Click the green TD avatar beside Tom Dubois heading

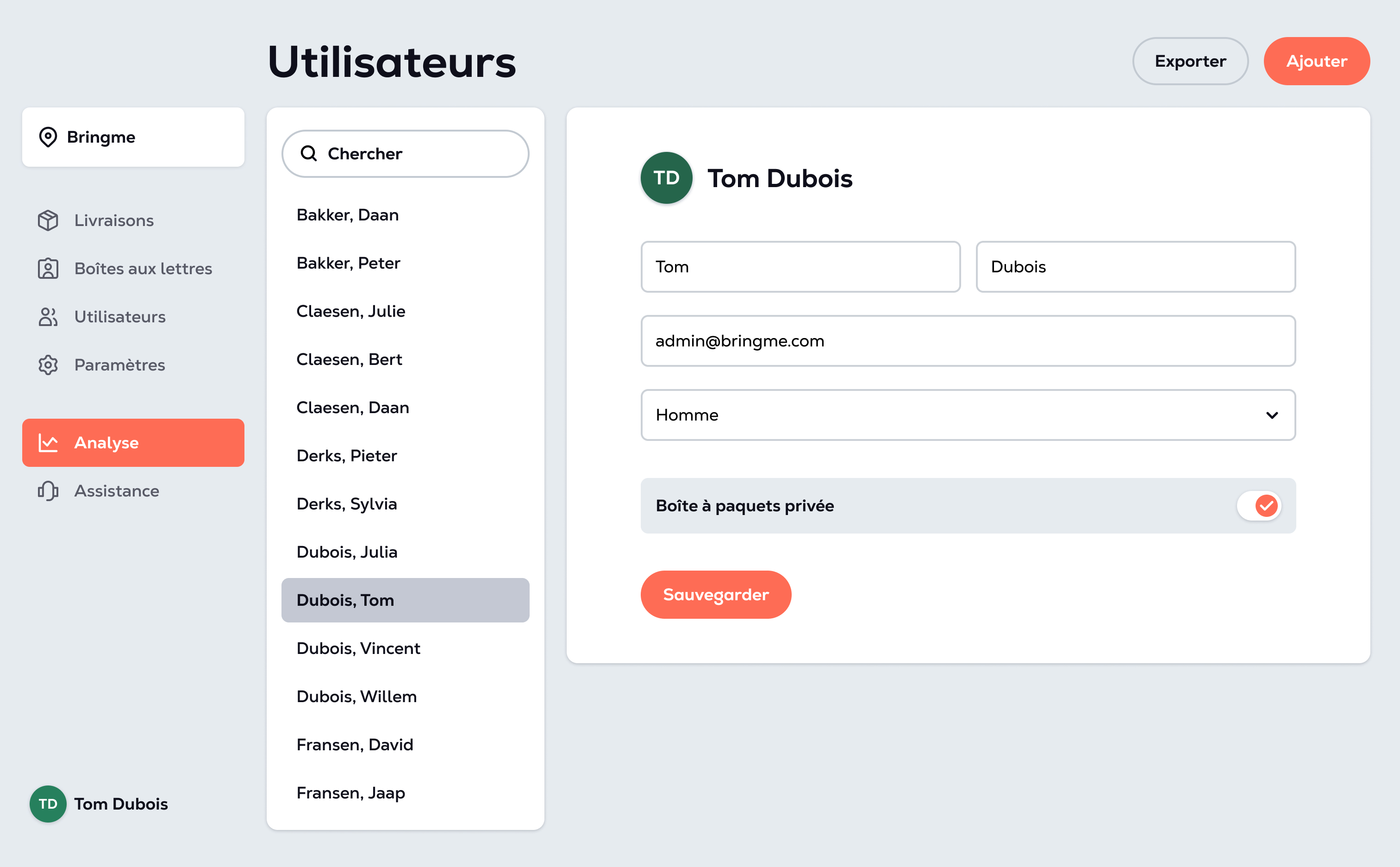point(667,178)
